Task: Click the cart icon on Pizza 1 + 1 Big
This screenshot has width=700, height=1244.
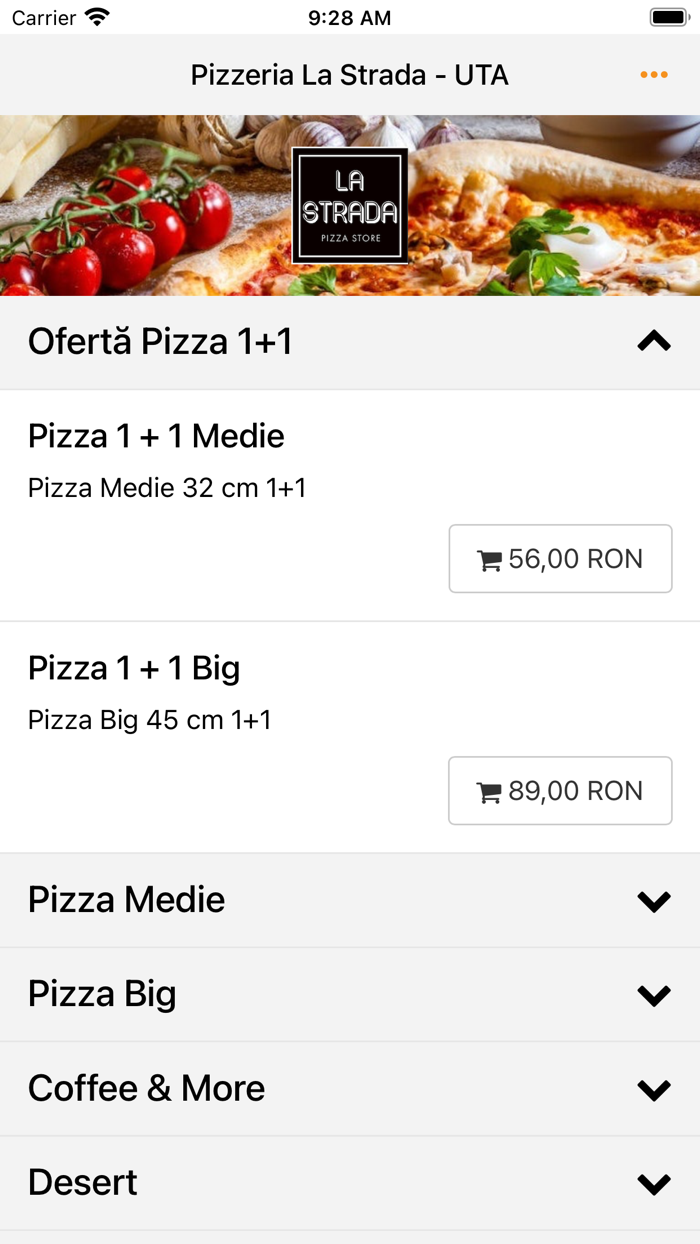Action: [x=490, y=790]
